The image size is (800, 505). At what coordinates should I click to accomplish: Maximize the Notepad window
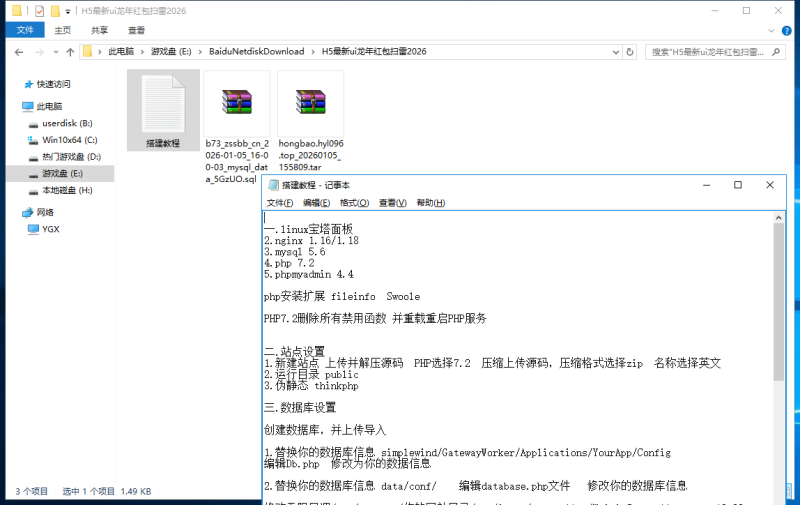[x=738, y=185]
